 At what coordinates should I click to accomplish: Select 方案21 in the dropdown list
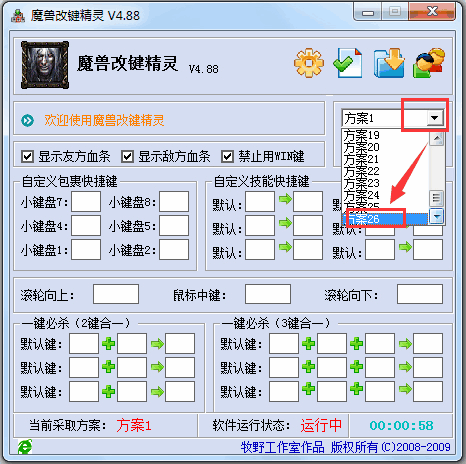coord(385,159)
